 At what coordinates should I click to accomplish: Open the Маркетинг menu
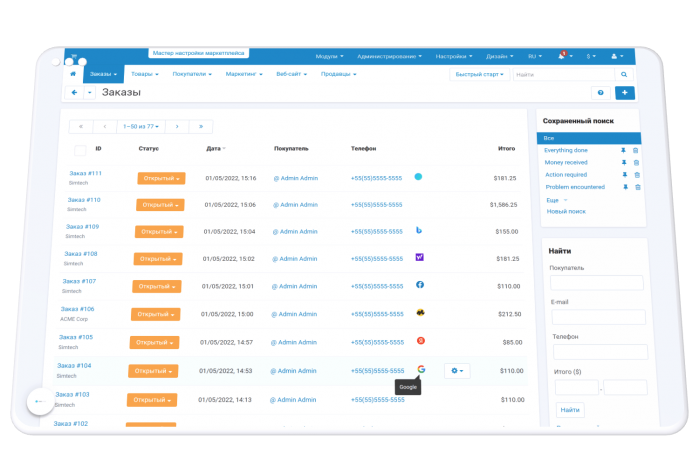[x=244, y=74]
